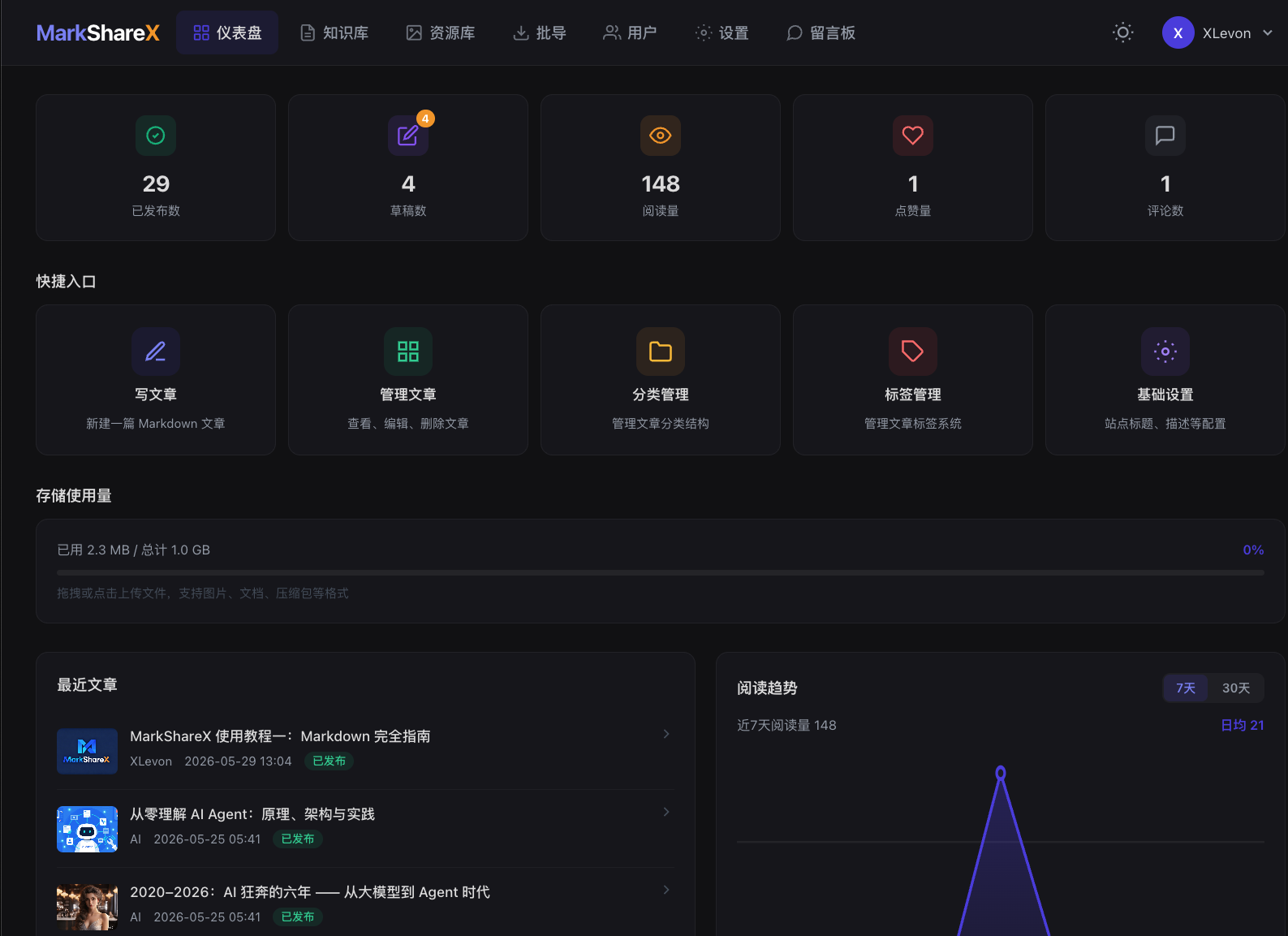Click the eye icon for 阅读量
This screenshot has height=936, width=1288.
point(661,136)
